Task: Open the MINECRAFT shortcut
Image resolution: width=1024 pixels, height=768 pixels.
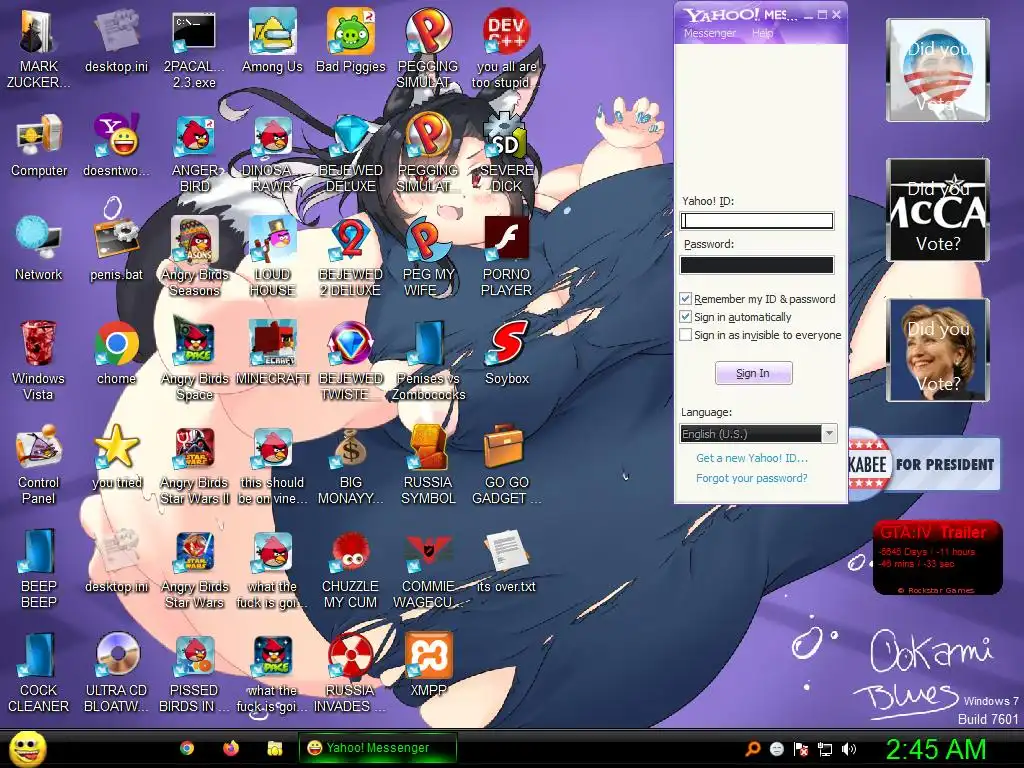Action: tap(272, 353)
